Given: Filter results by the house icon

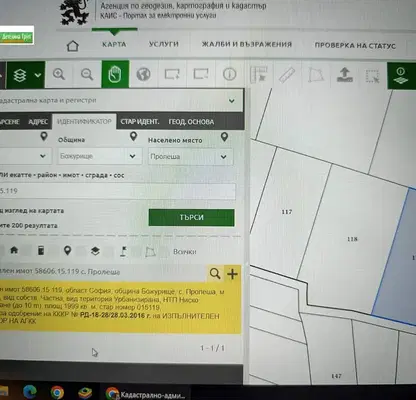Looking at the screenshot, I should click(x=14, y=250).
